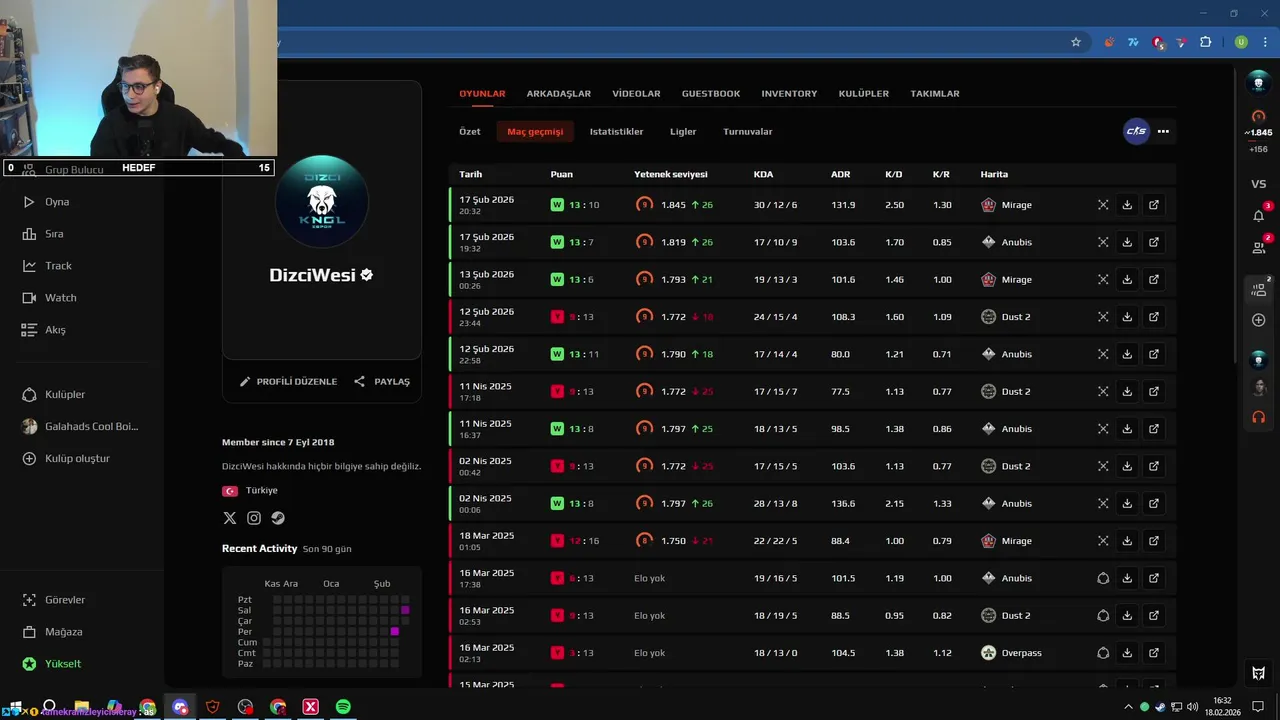Click PROFİLİ DÜZENLE button

click(x=288, y=382)
